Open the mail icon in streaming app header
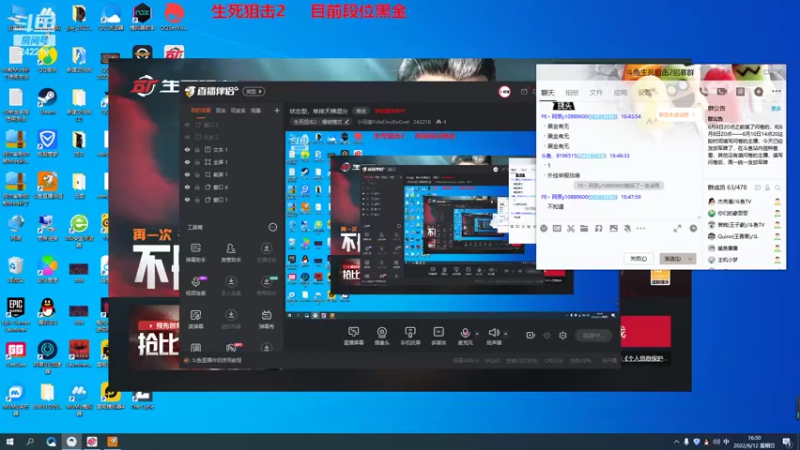The width and height of the screenshot is (800, 450). click(524, 92)
